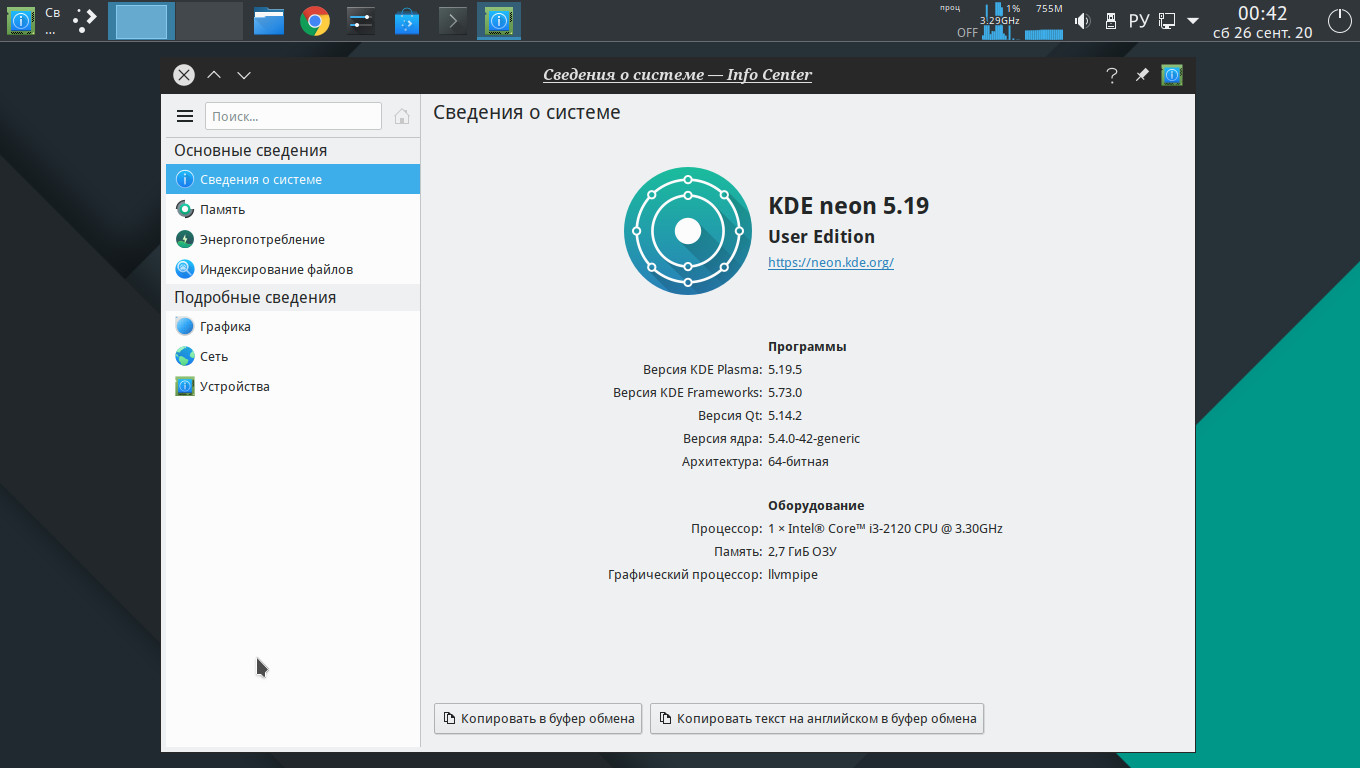Screen dimensions: 1360x768
Task: Open Discover software store bag icon
Action: click(x=407, y=21)
